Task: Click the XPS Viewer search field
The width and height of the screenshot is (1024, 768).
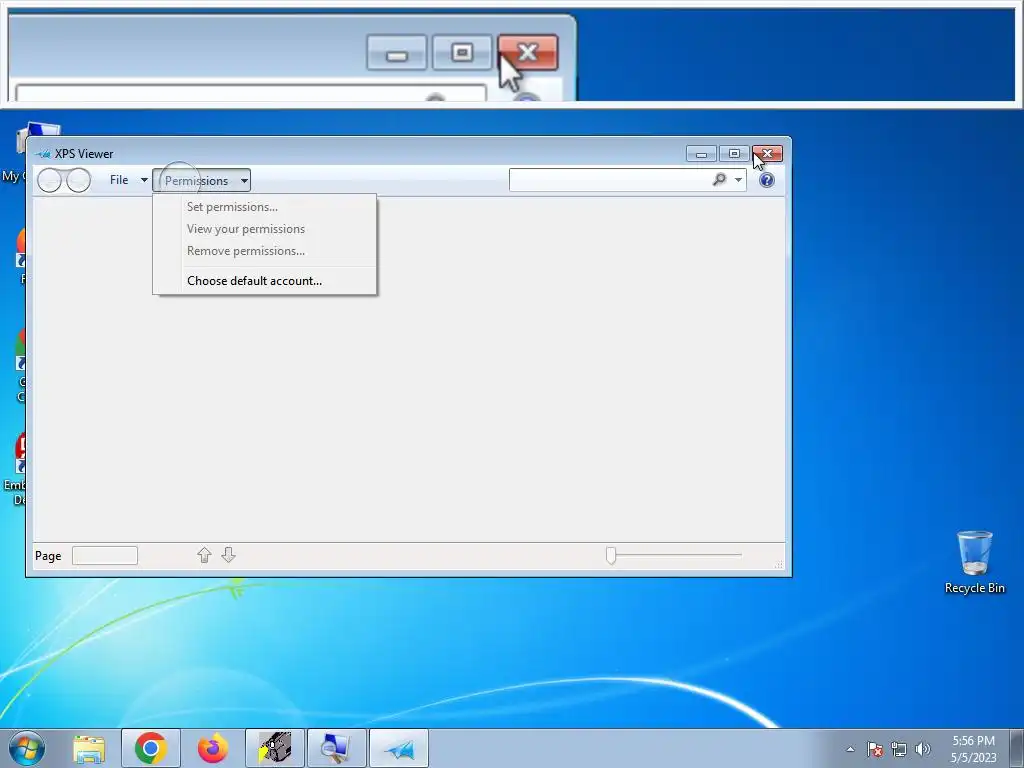Action: [x=609, y=180]
